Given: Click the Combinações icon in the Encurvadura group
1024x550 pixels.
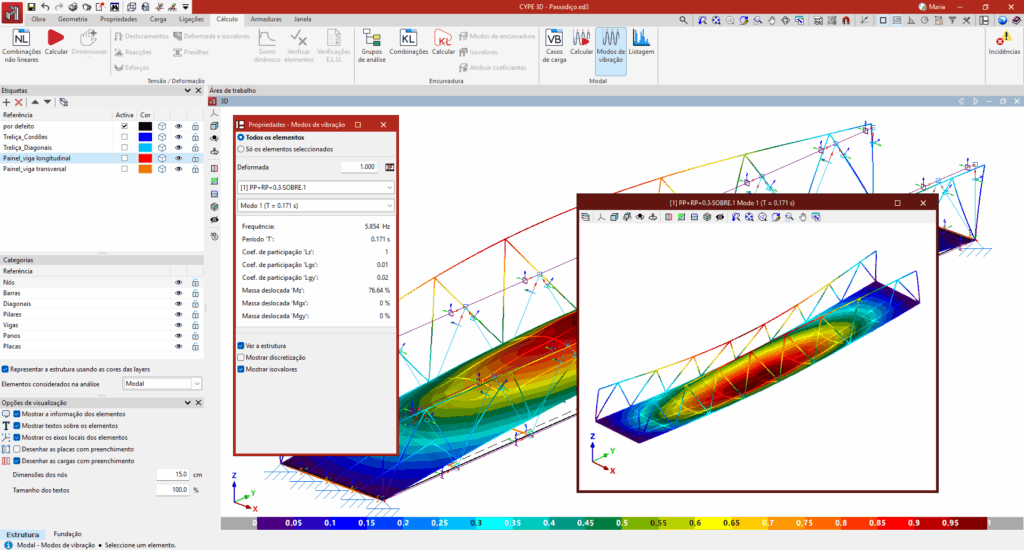Looking at the screenshot, I should 408,46.
